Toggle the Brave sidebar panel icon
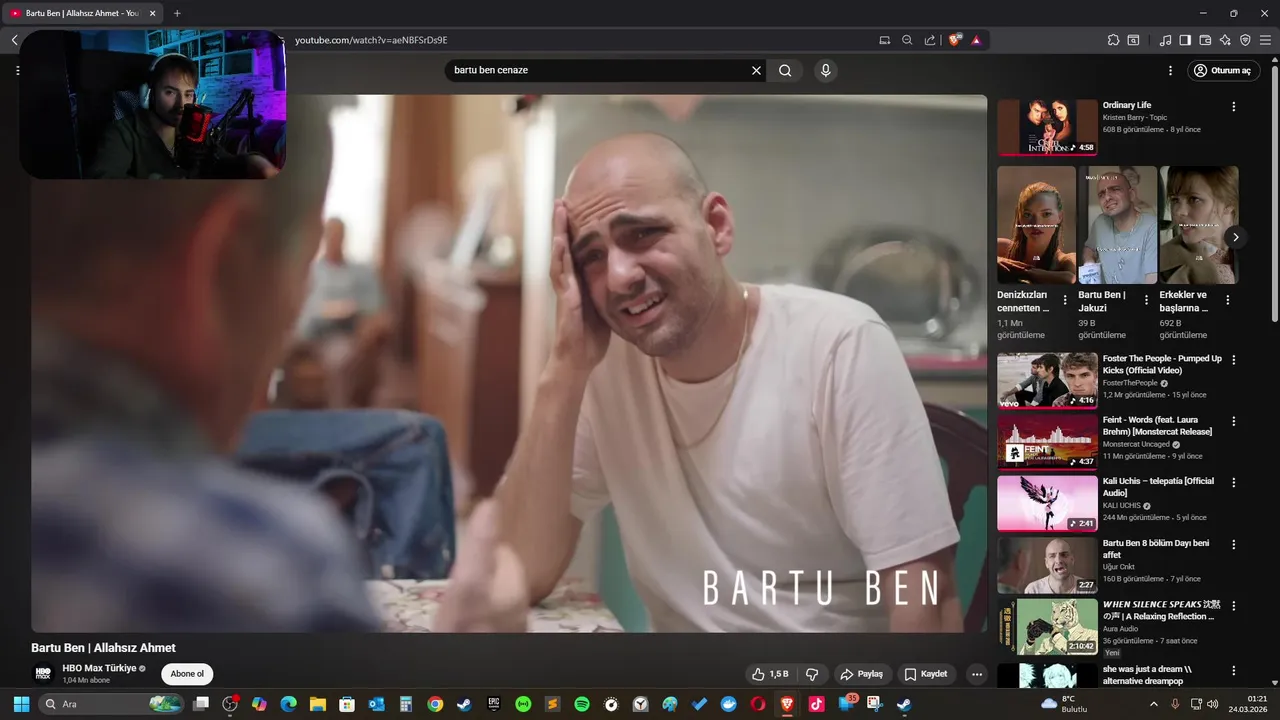The width and height of the screenshot is (1280, 720). [1185, 40]
